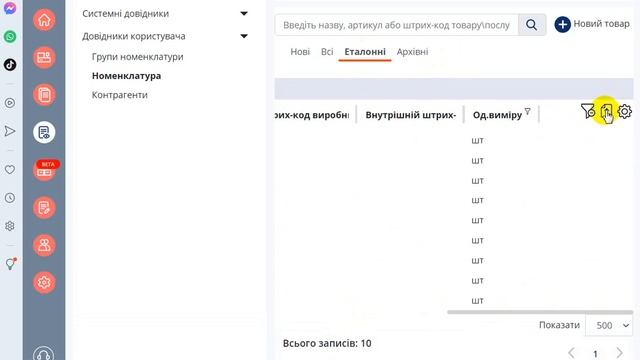Switch to the Всі tab
This screenshot has height=360, width=640.
(327, 52)
